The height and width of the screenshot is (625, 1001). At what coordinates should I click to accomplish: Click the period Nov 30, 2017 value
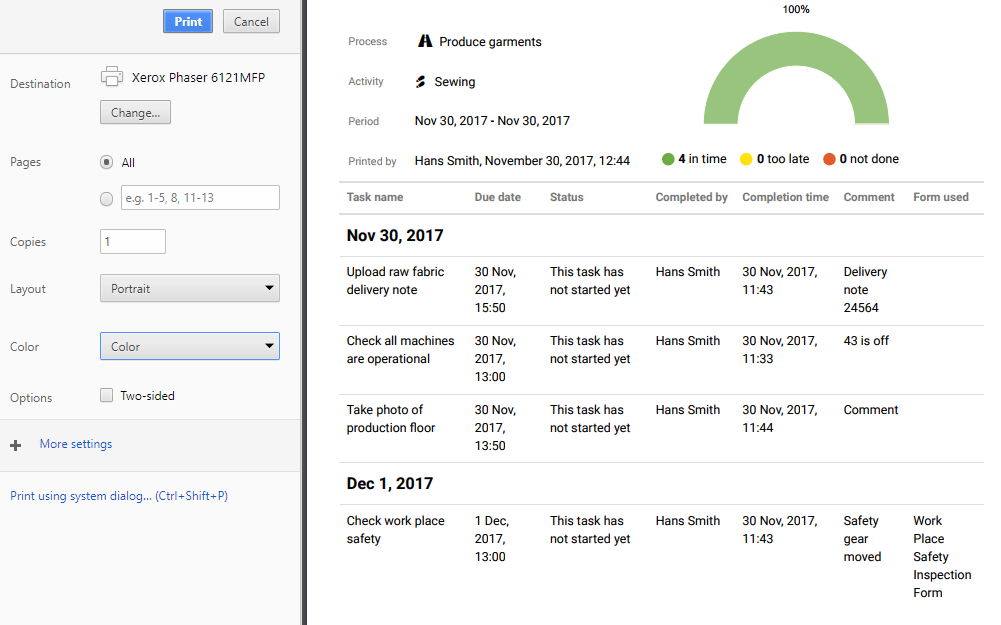[492, 121]
